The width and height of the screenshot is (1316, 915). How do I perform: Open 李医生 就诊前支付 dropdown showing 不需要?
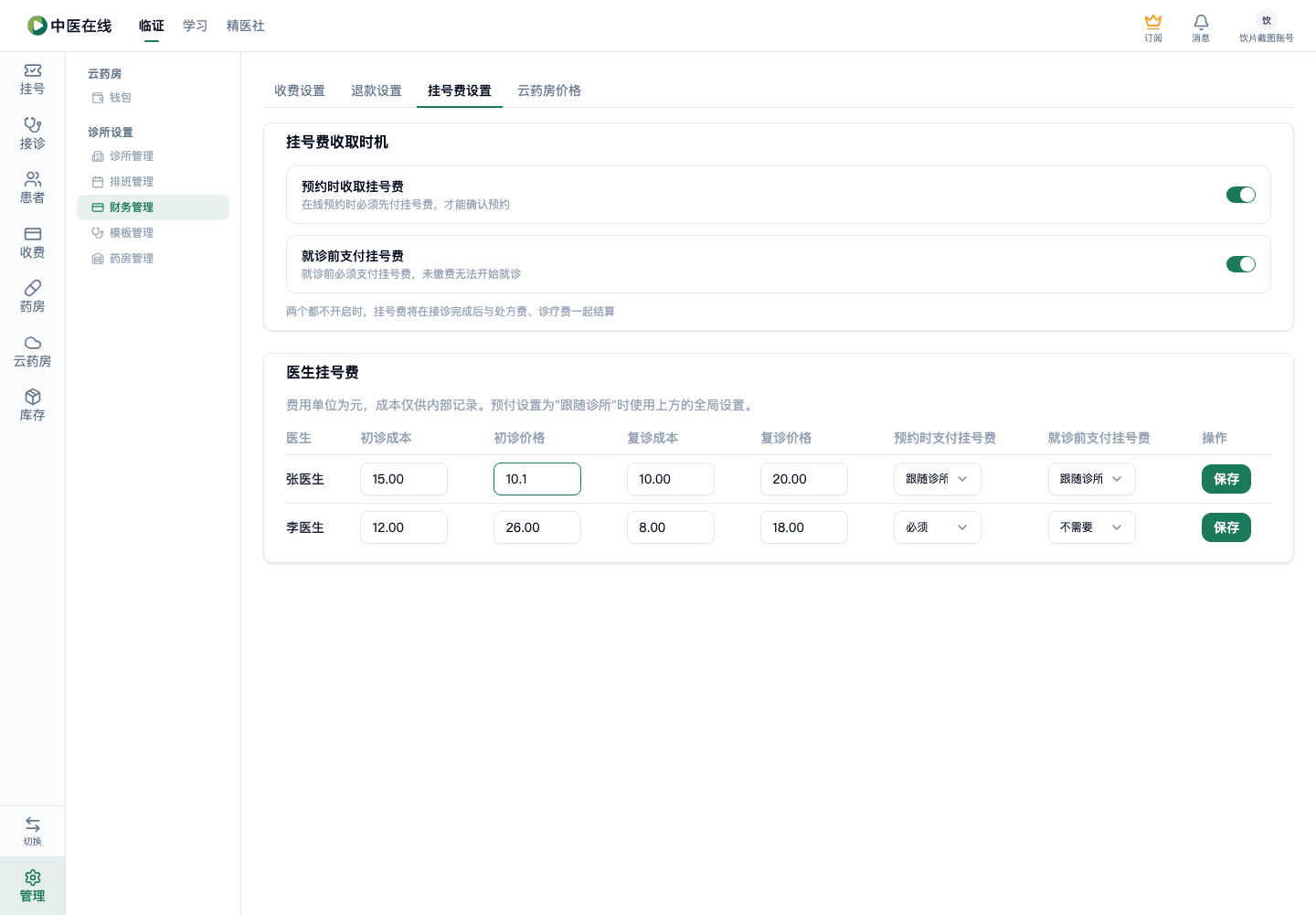1091,527
